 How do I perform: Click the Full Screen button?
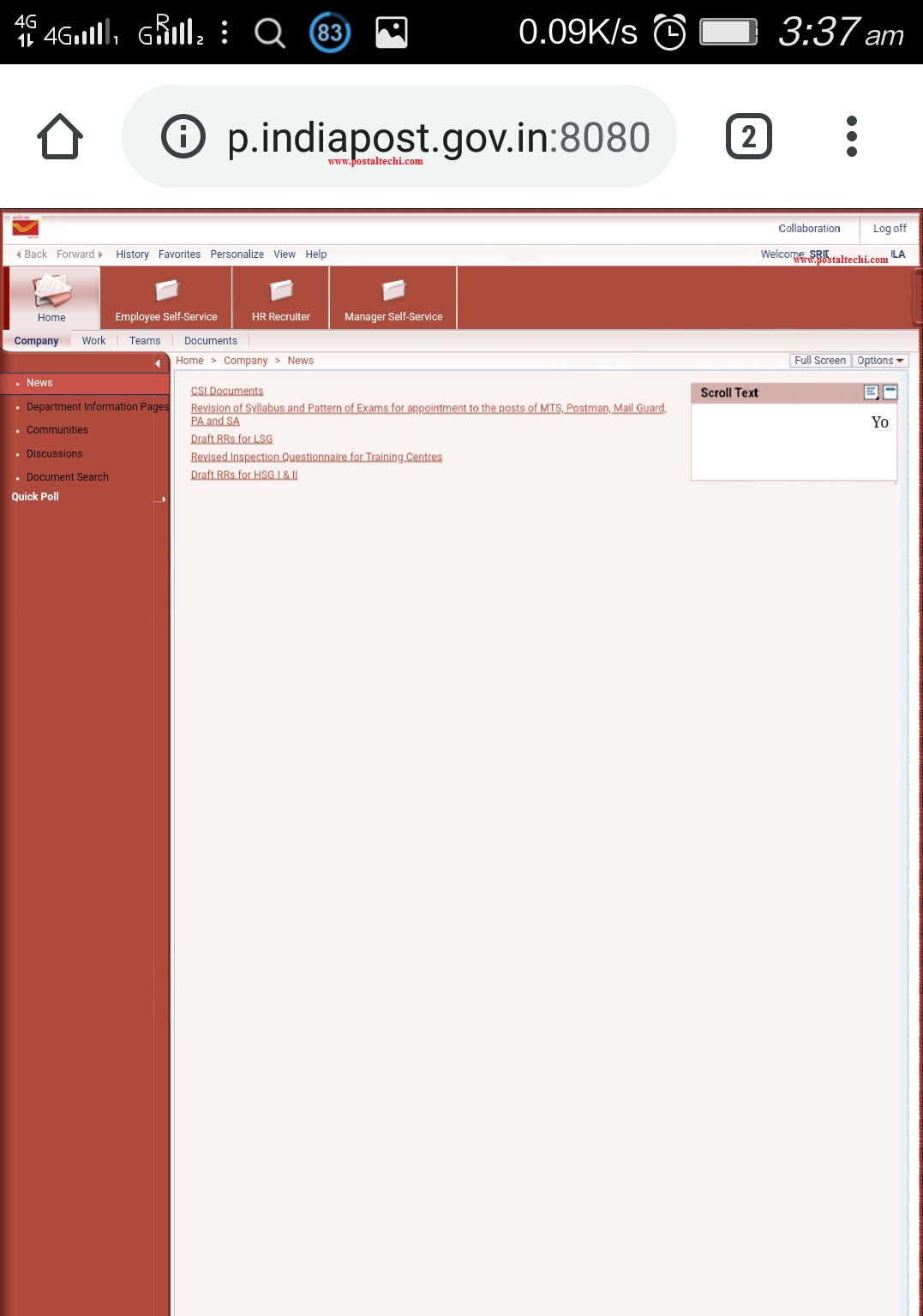[820, 361]
